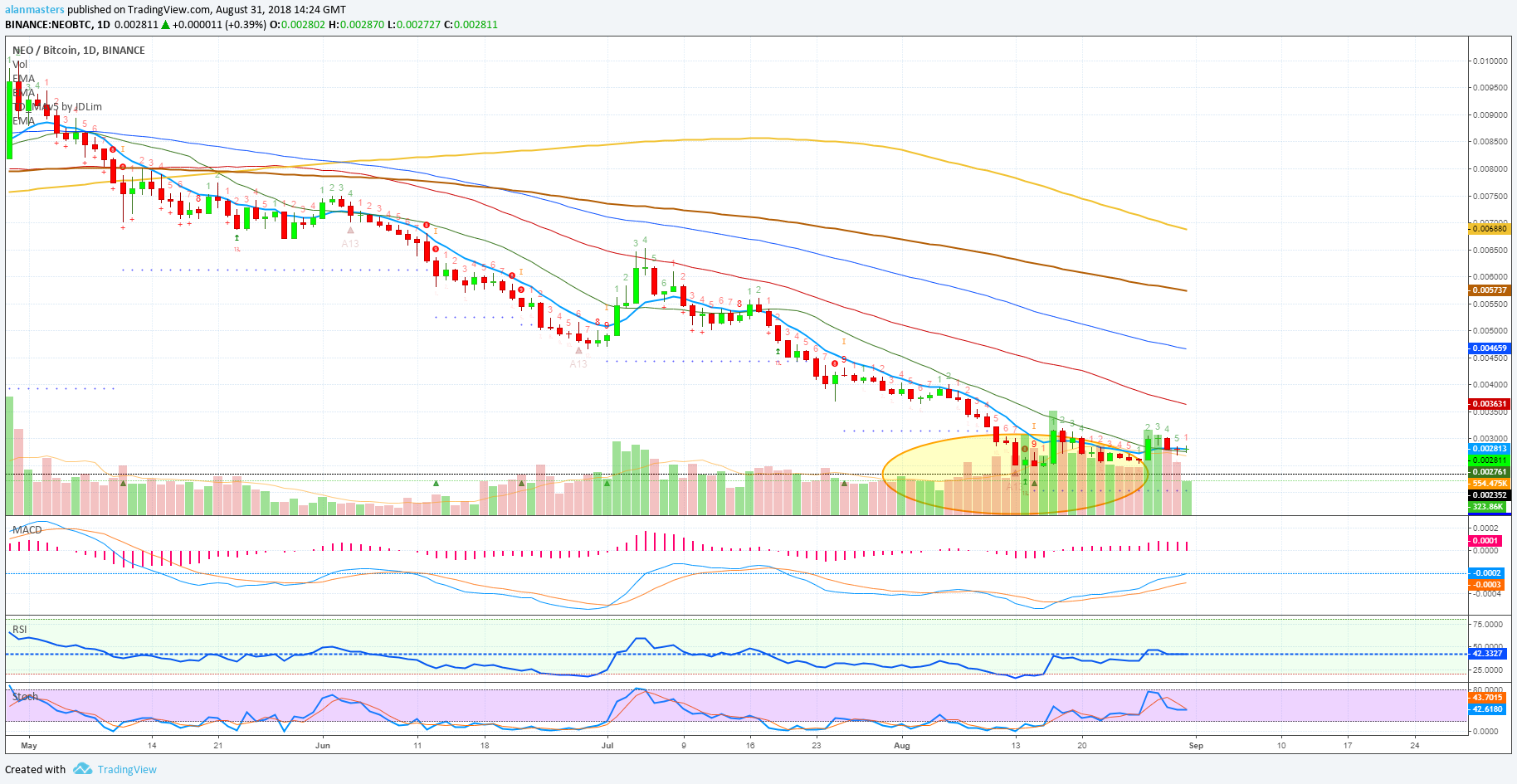Select the Stoch pane label
The height and width of the screenshot is (784, 1517).
coord(25,696)
